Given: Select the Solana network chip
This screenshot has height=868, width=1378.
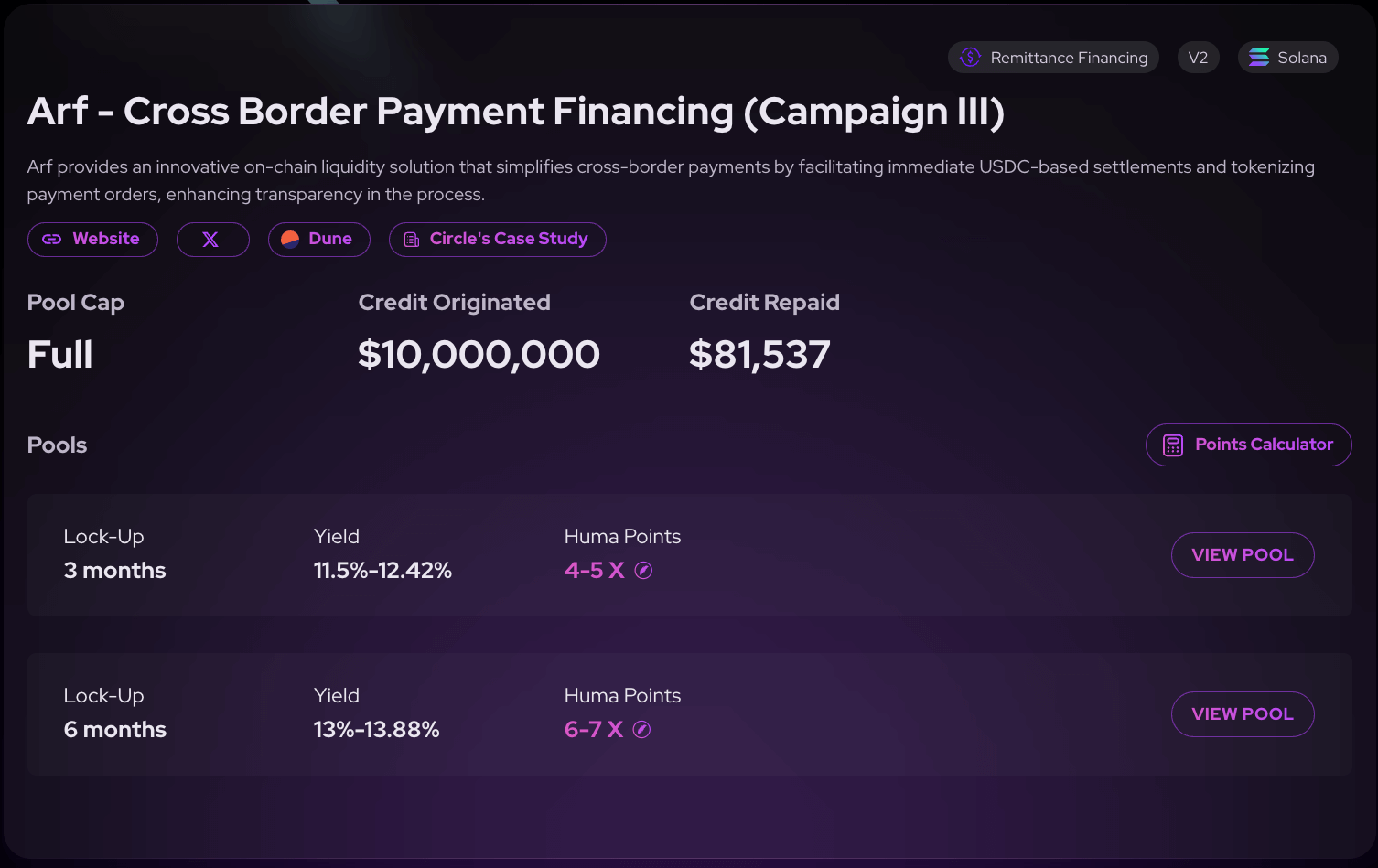Looking at the screenshot, I should click(x=1287, y=57).
